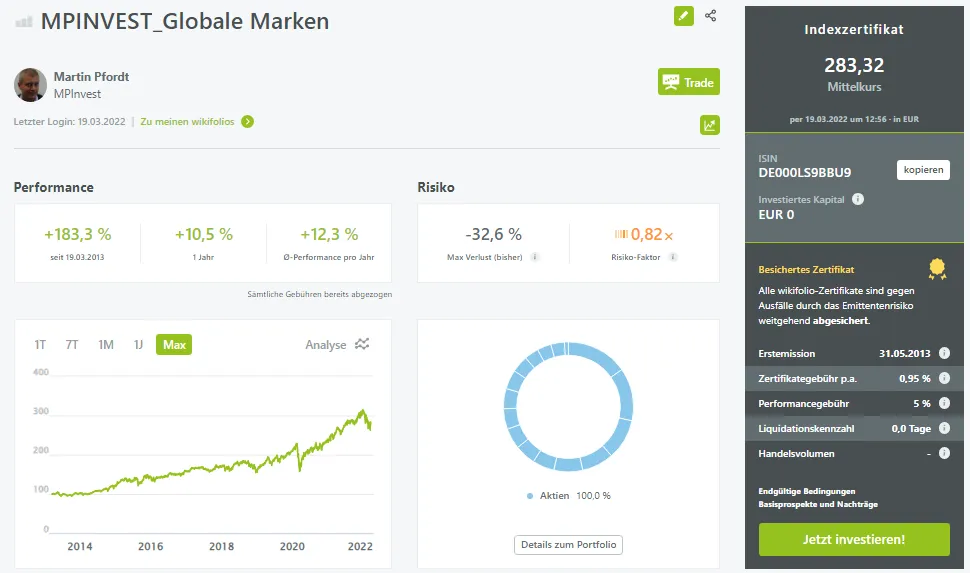Click the green Trade button

point(689,82)
